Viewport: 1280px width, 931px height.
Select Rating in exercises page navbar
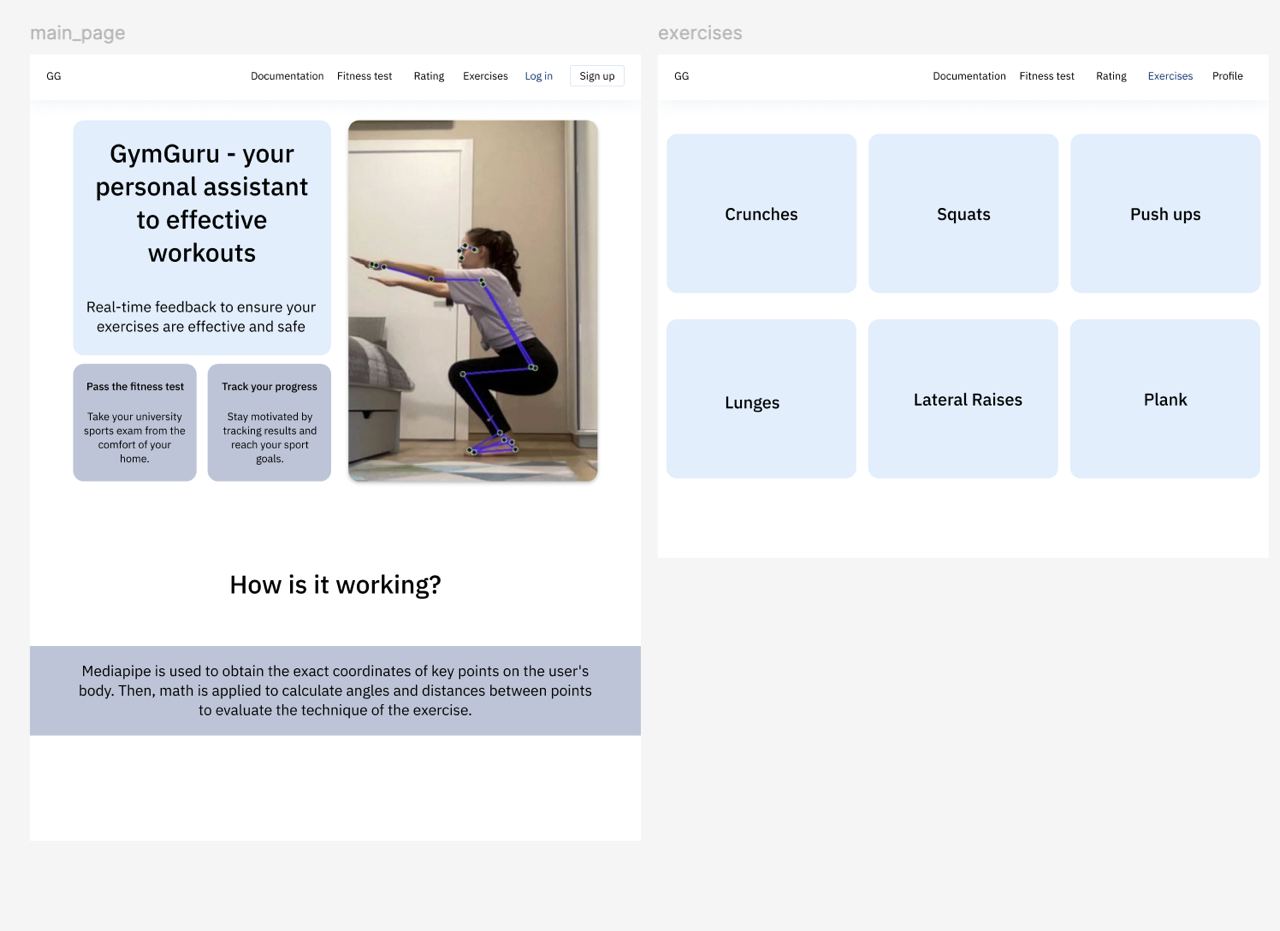1111,76
